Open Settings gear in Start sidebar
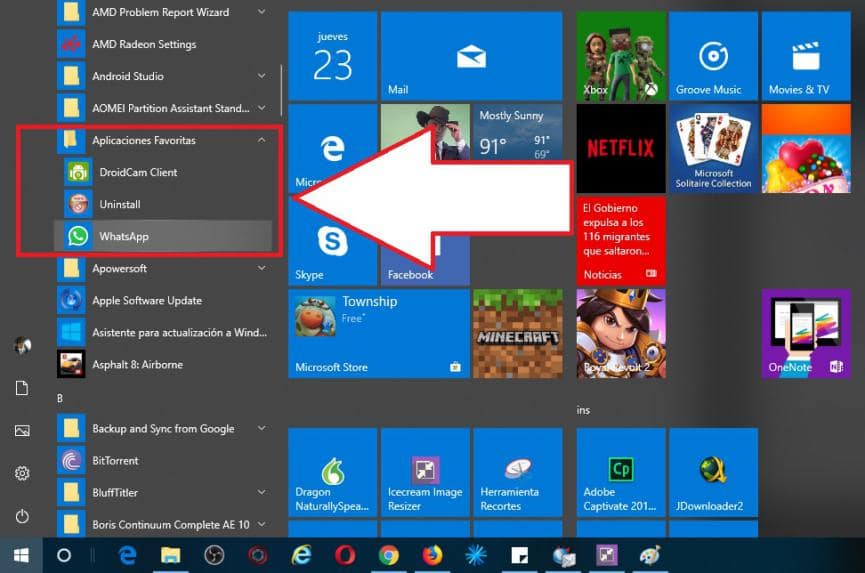 (22, 473)
